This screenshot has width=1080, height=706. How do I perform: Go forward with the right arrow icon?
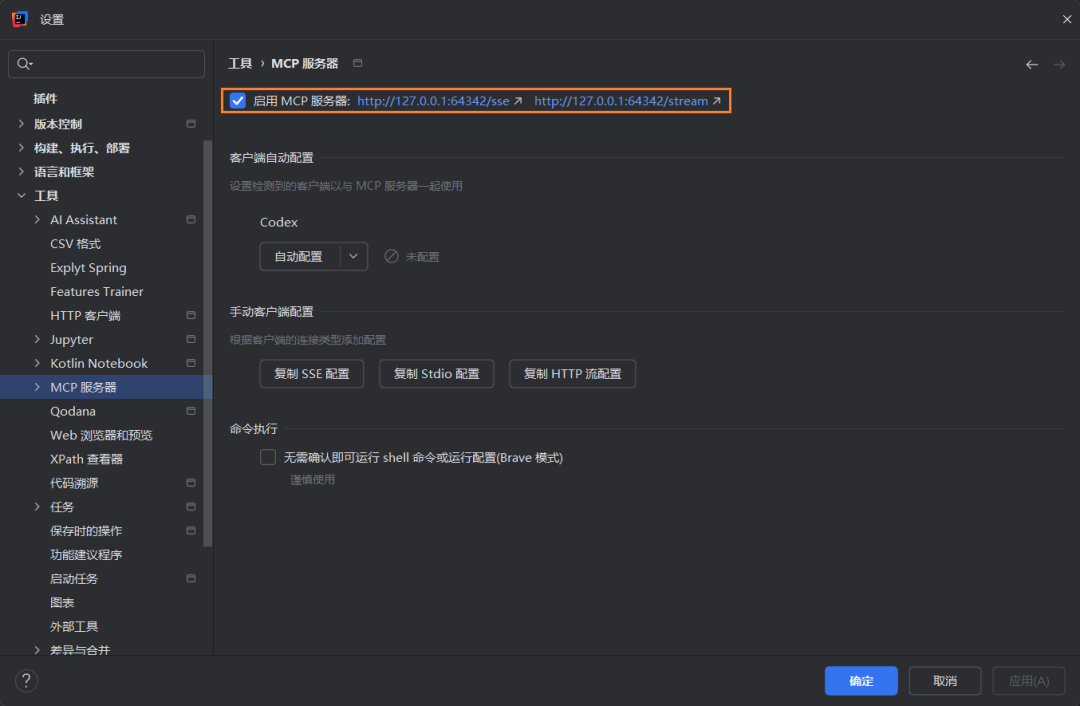[1059, 65]
